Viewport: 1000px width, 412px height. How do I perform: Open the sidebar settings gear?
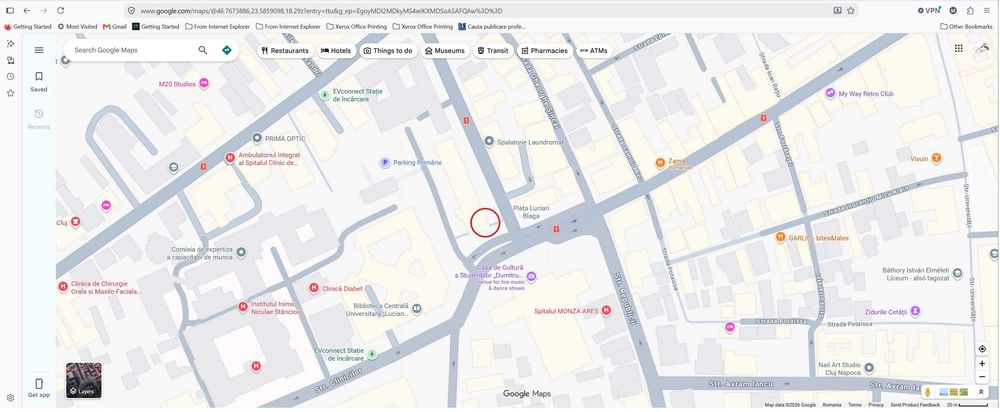click(x=10, y=397)
